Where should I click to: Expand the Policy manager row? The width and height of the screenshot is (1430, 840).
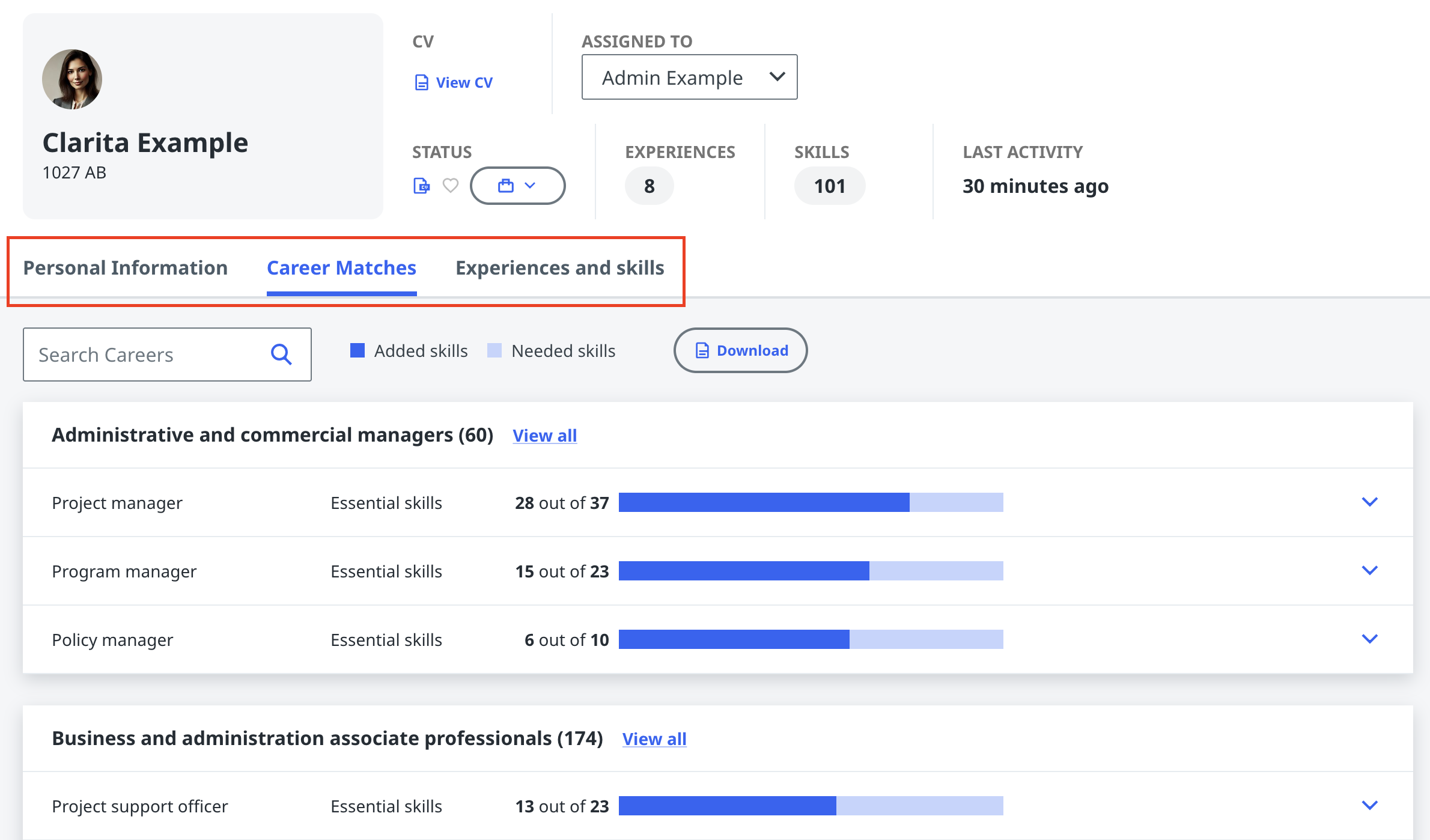coord(1369,639)
